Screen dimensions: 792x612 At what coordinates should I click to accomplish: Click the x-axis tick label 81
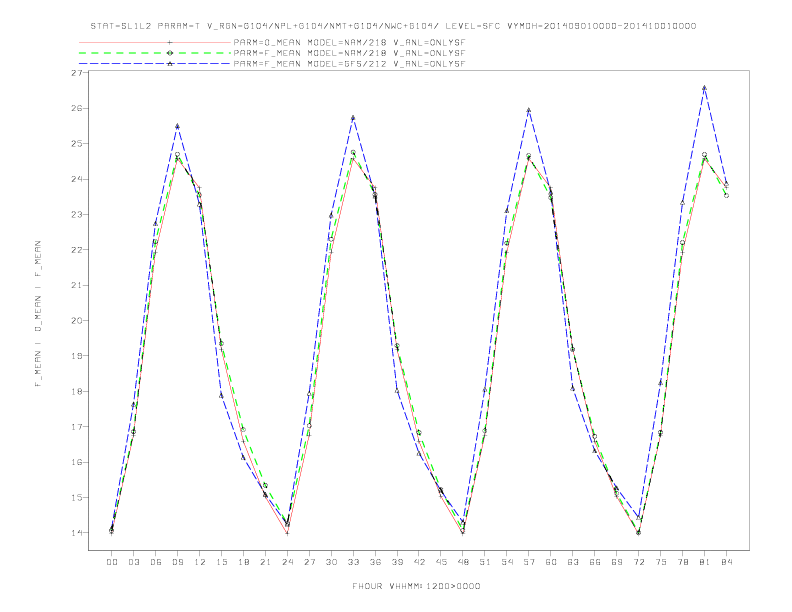click(705, 562)
